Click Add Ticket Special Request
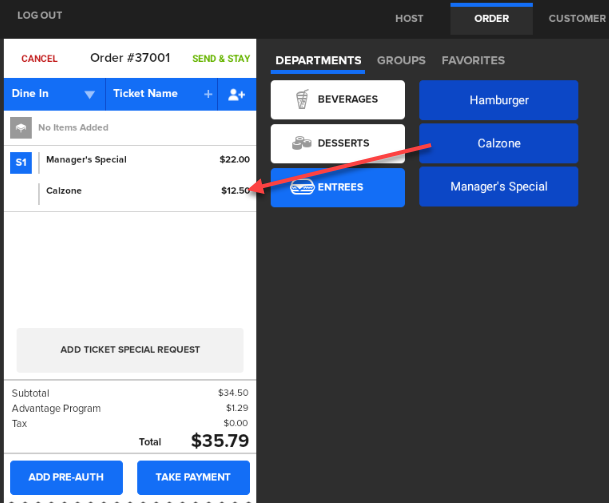Screen dimensions: 609x503 130,350
